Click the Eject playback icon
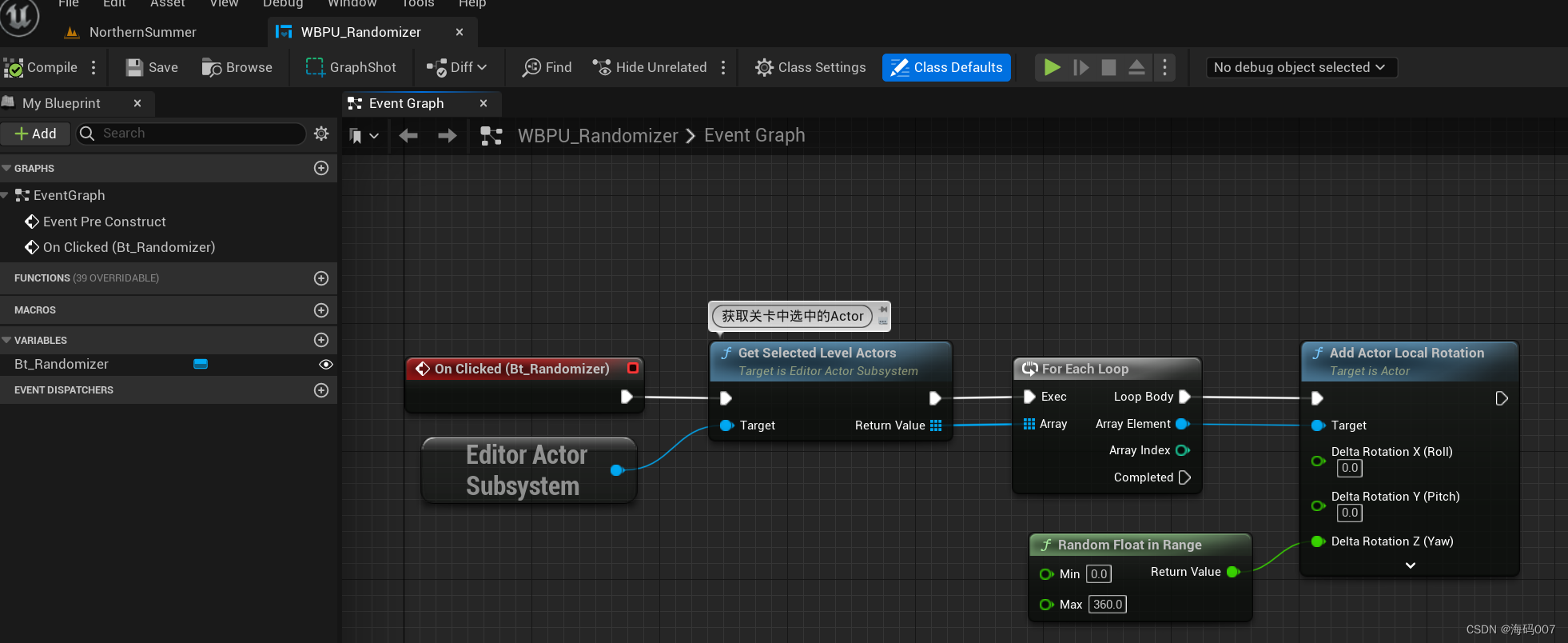The width and height of the screenshot is (1568, 643). coord(1136,67)
